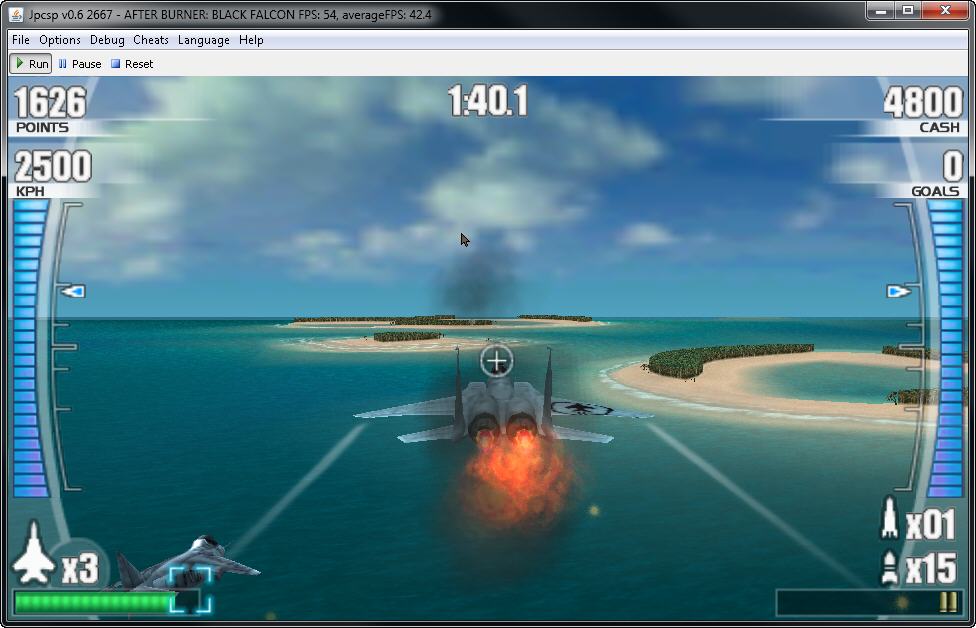Click the left altitude arrow marker
976x628 pixels.
tap(72, 292)
